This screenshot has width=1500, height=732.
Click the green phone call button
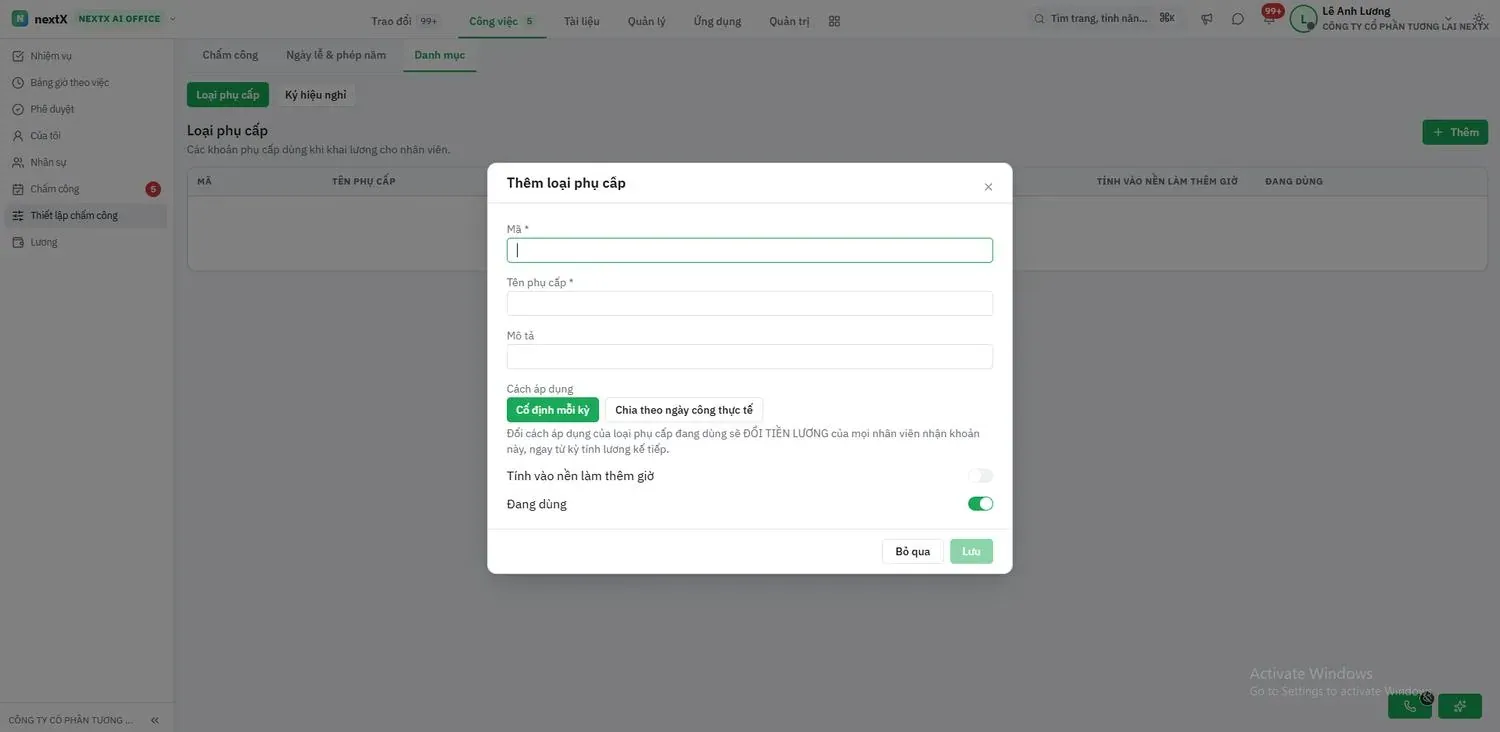click(x=1410, y=706)
